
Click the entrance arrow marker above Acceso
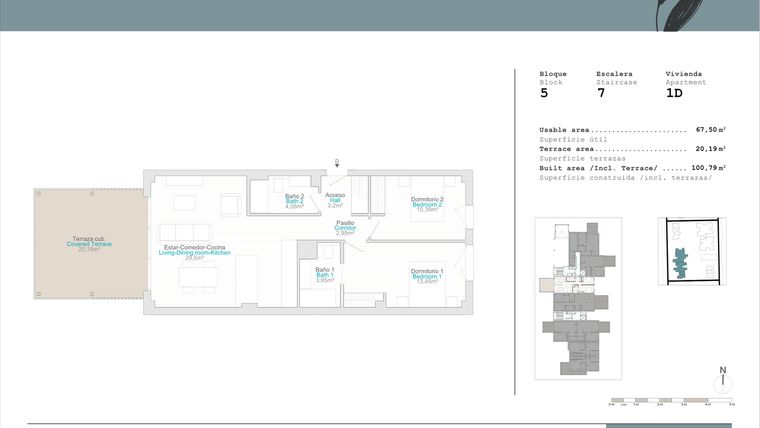pos(337,163)
